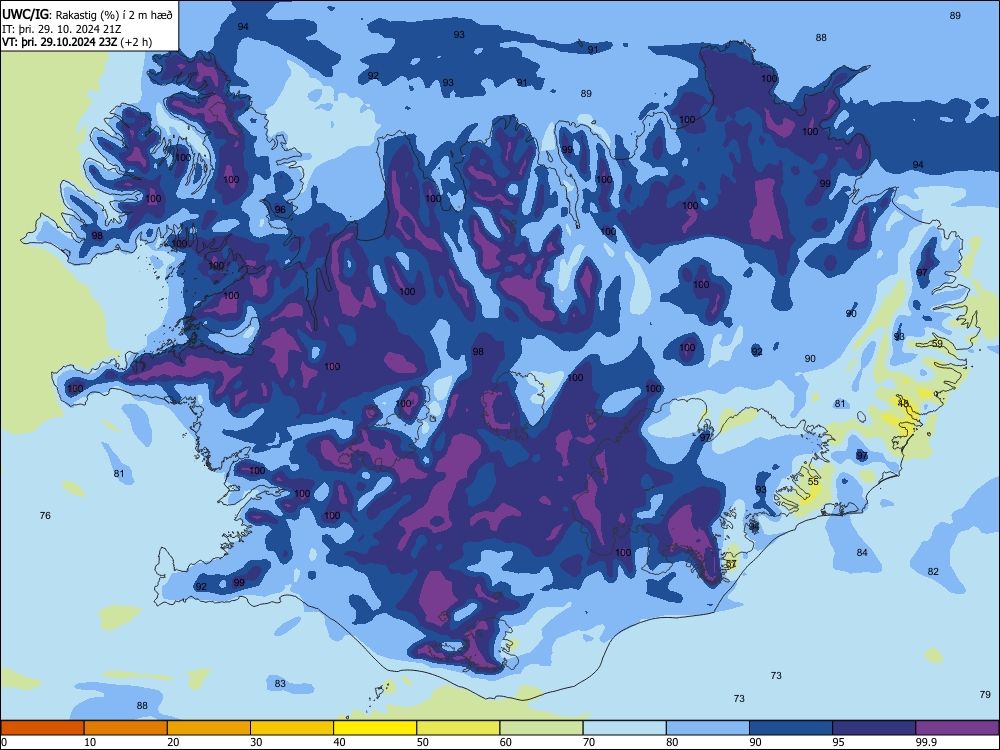This screenshot has height=750, width=1000.
Task: Click the lightest blue 70–80 legend swatch
Action: tap(624, 728)
